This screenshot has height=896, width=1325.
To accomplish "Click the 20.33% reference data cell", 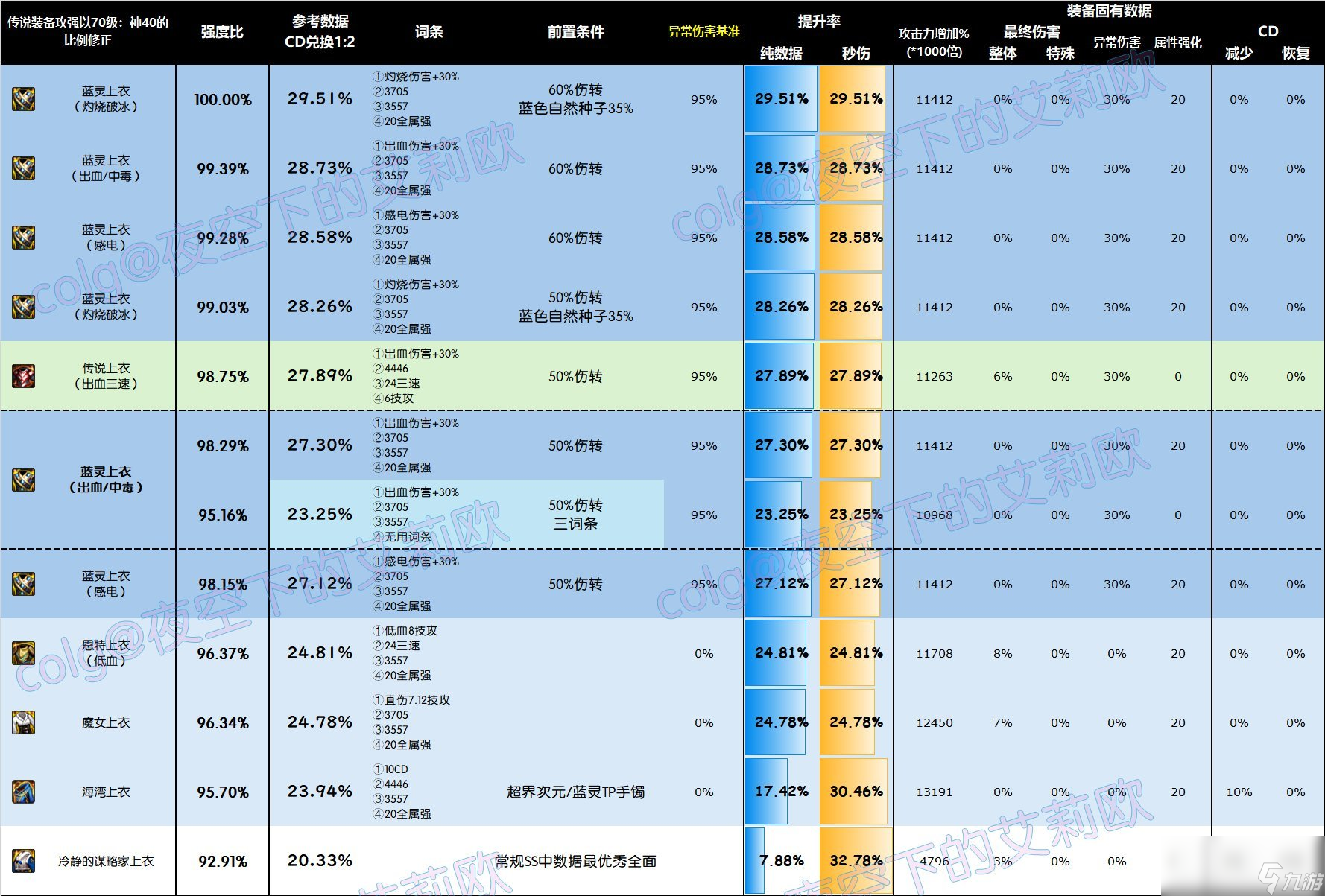I will pyautogui.click(x=320, y=860).
